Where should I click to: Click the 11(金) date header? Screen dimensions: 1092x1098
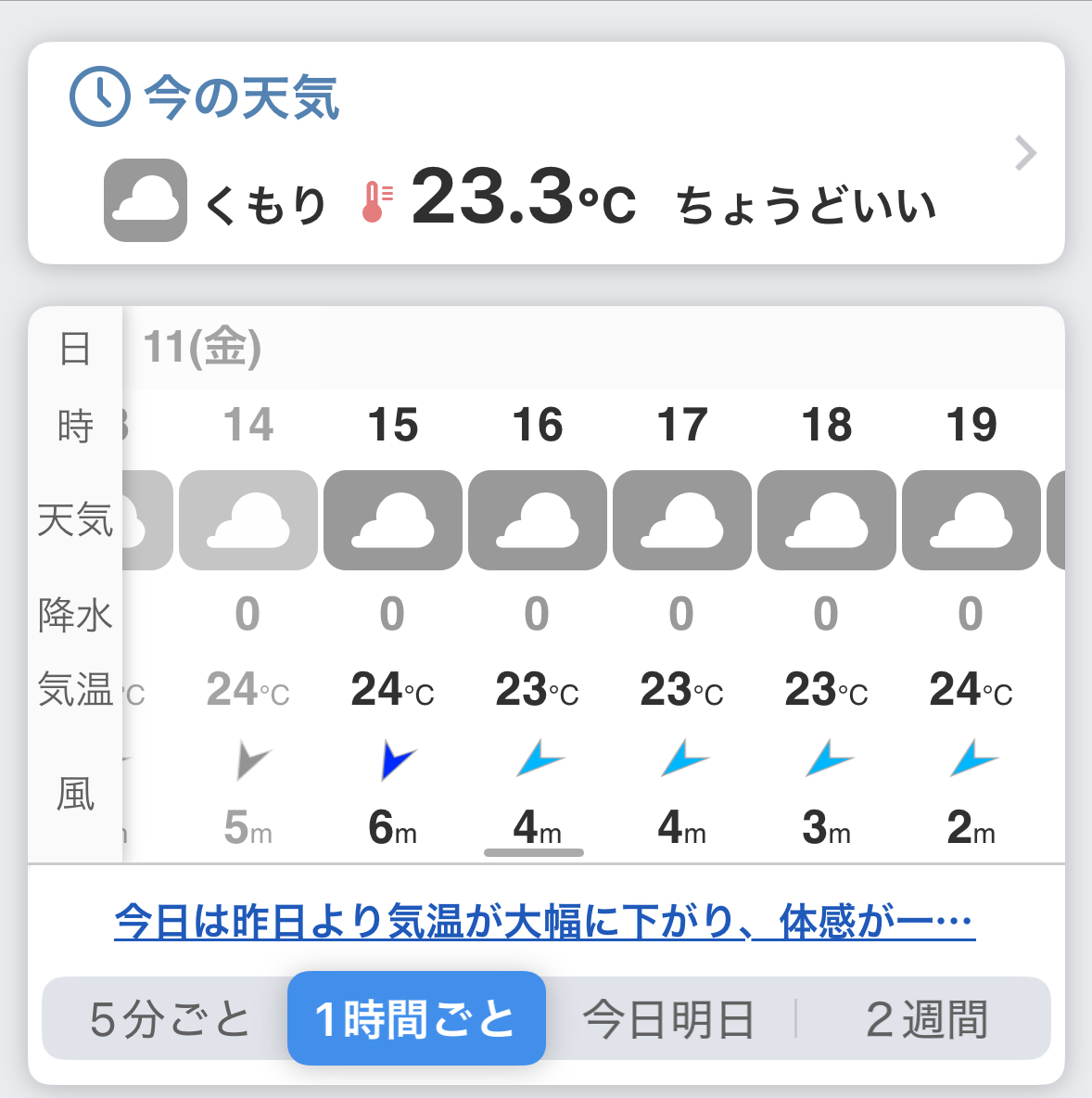point(202,348)
